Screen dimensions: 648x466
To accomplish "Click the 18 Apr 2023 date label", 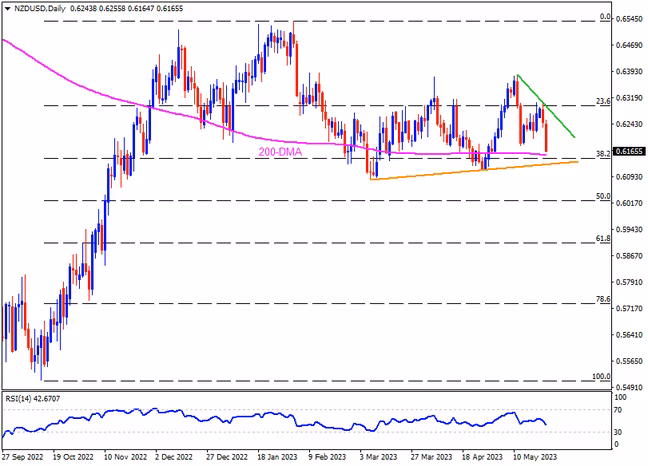I will (x=482, y=457).
